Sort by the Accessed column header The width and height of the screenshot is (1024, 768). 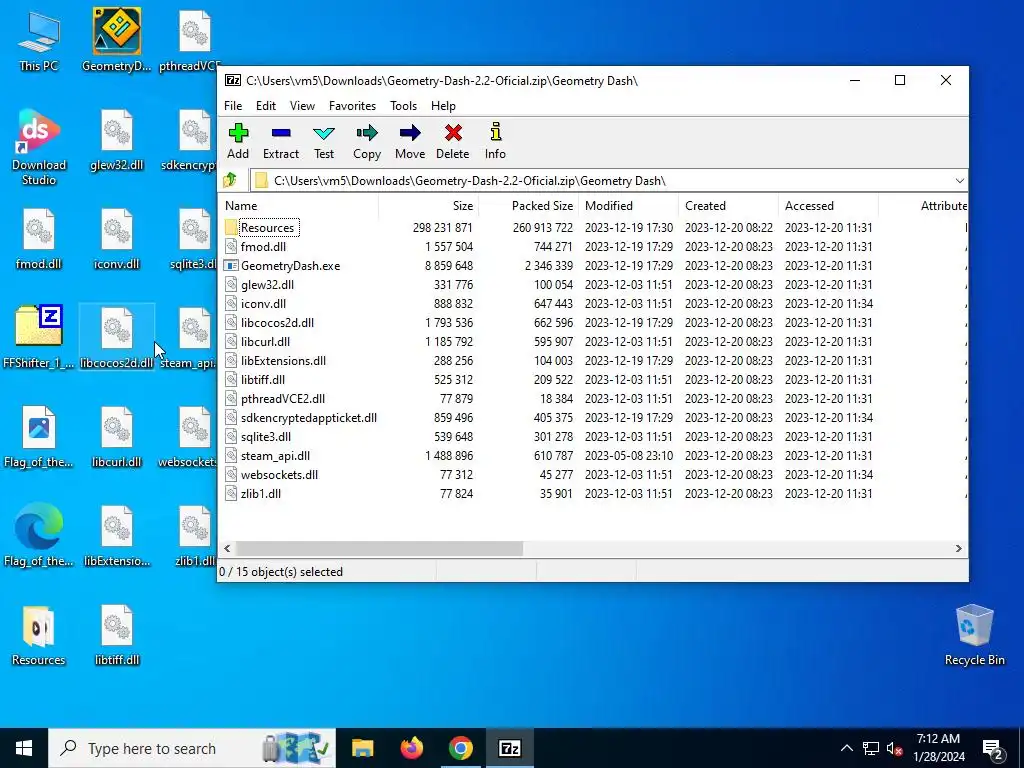[x=828, y=206]
